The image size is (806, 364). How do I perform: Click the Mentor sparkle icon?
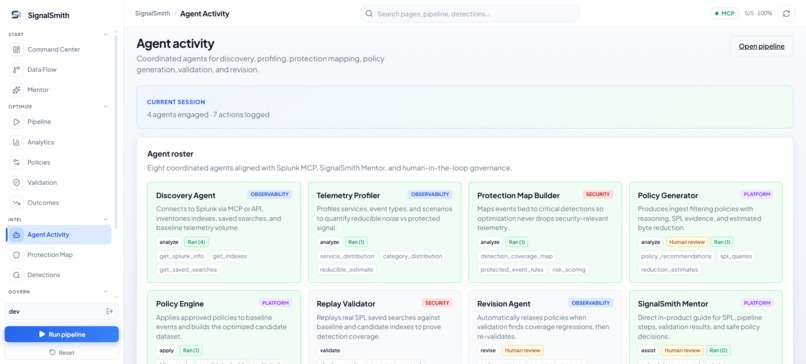pos(16,89)
